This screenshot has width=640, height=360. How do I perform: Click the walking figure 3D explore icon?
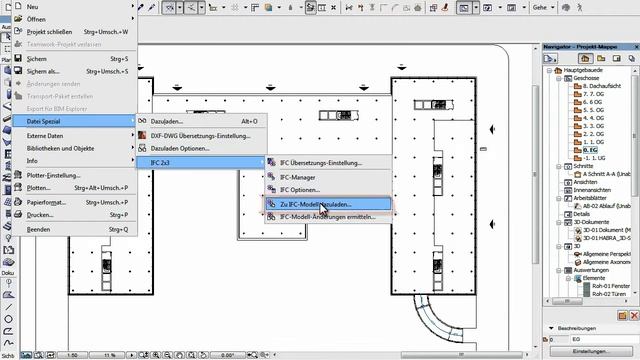pos(579,7)
